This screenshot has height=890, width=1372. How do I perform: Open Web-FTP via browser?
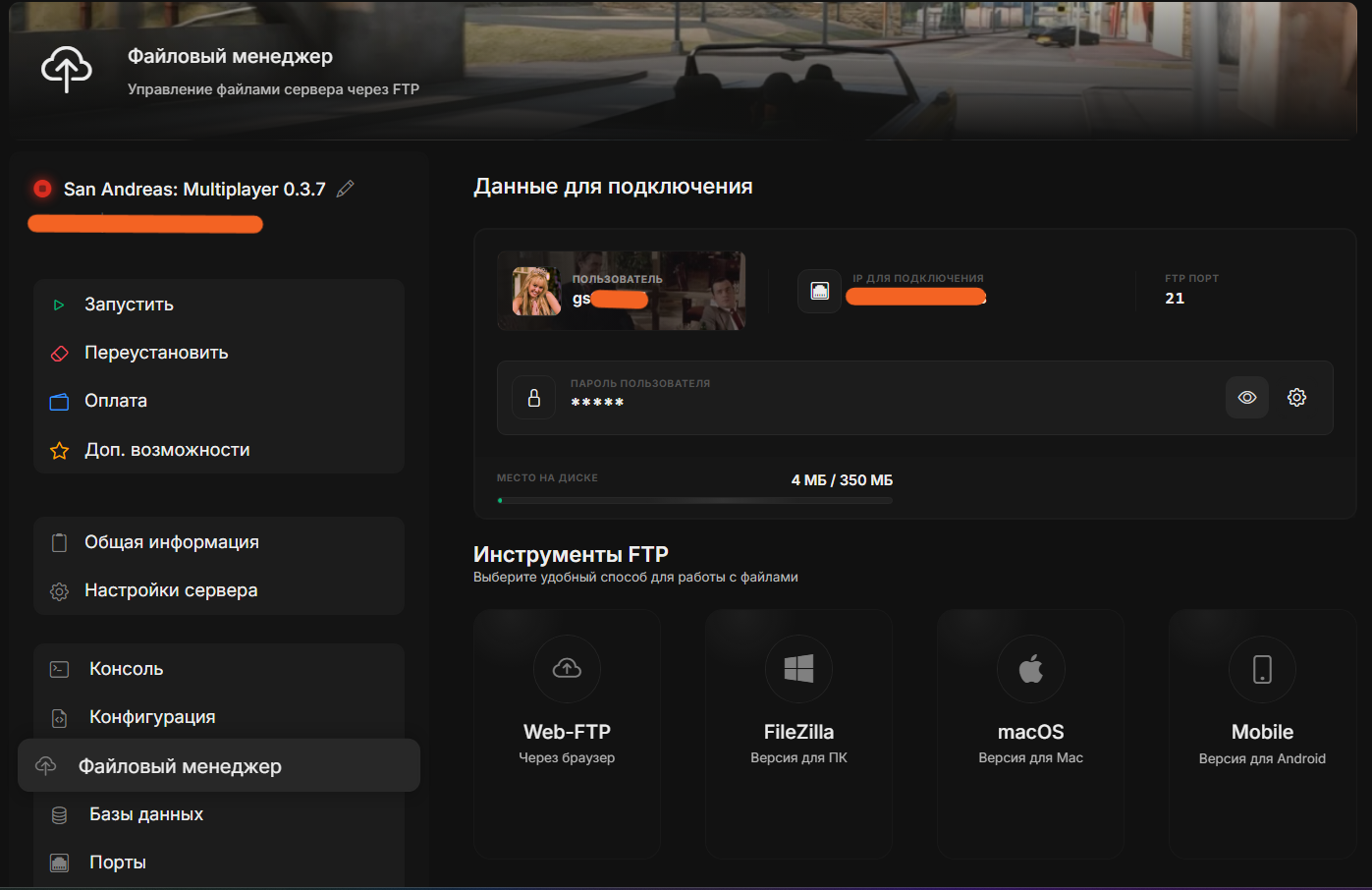pyautogui.click(x=567, y=732)
